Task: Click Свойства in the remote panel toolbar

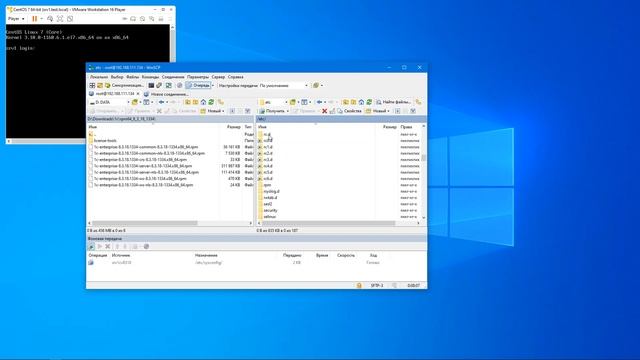Action: click(x=349, y=111)
